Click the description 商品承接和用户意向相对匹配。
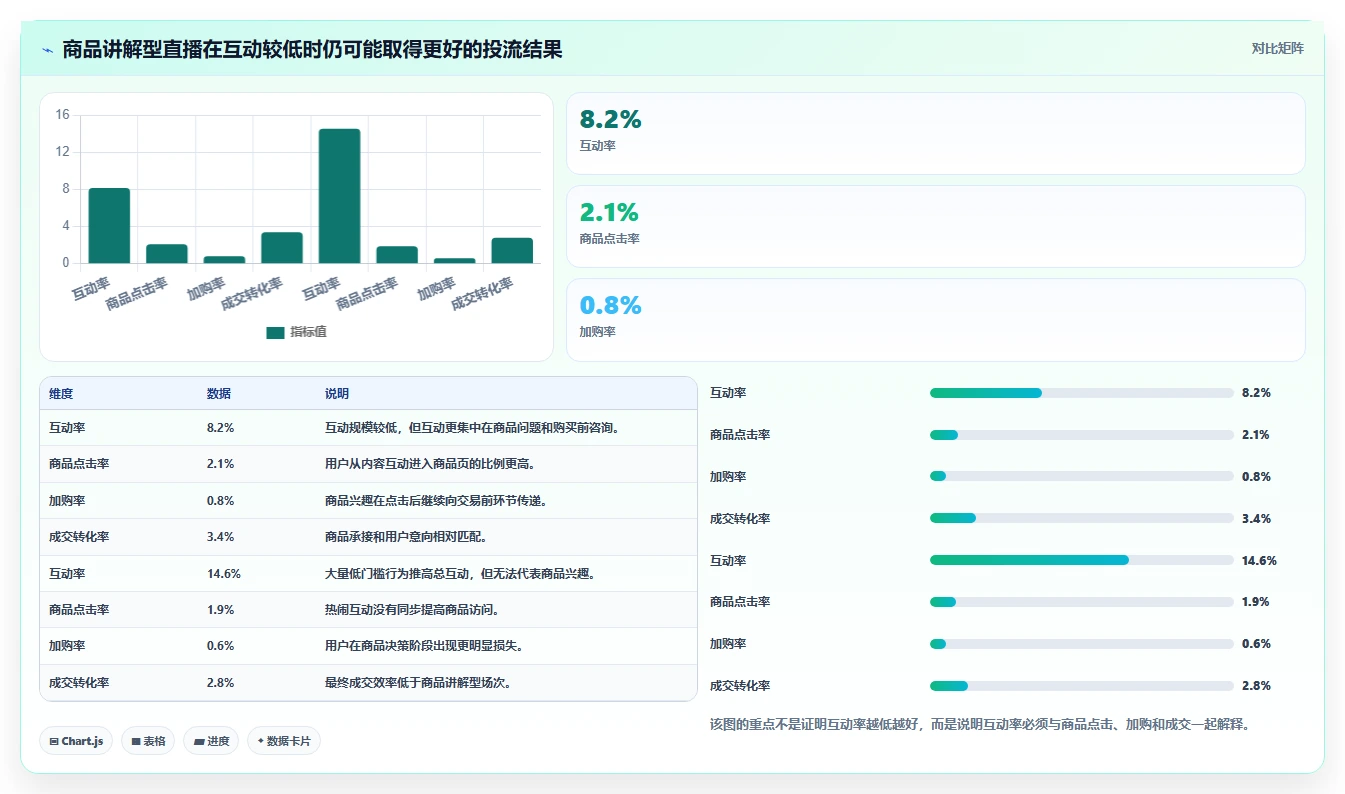Viewport: 1345px width, 794px height. (406, 537)
